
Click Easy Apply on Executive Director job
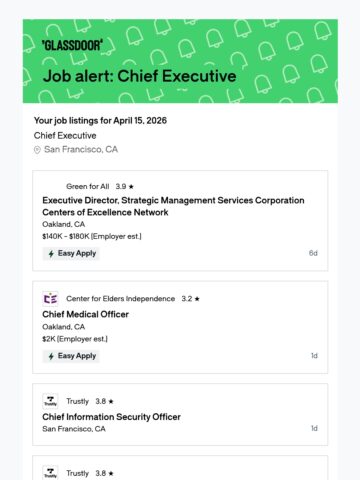(71, 254)
